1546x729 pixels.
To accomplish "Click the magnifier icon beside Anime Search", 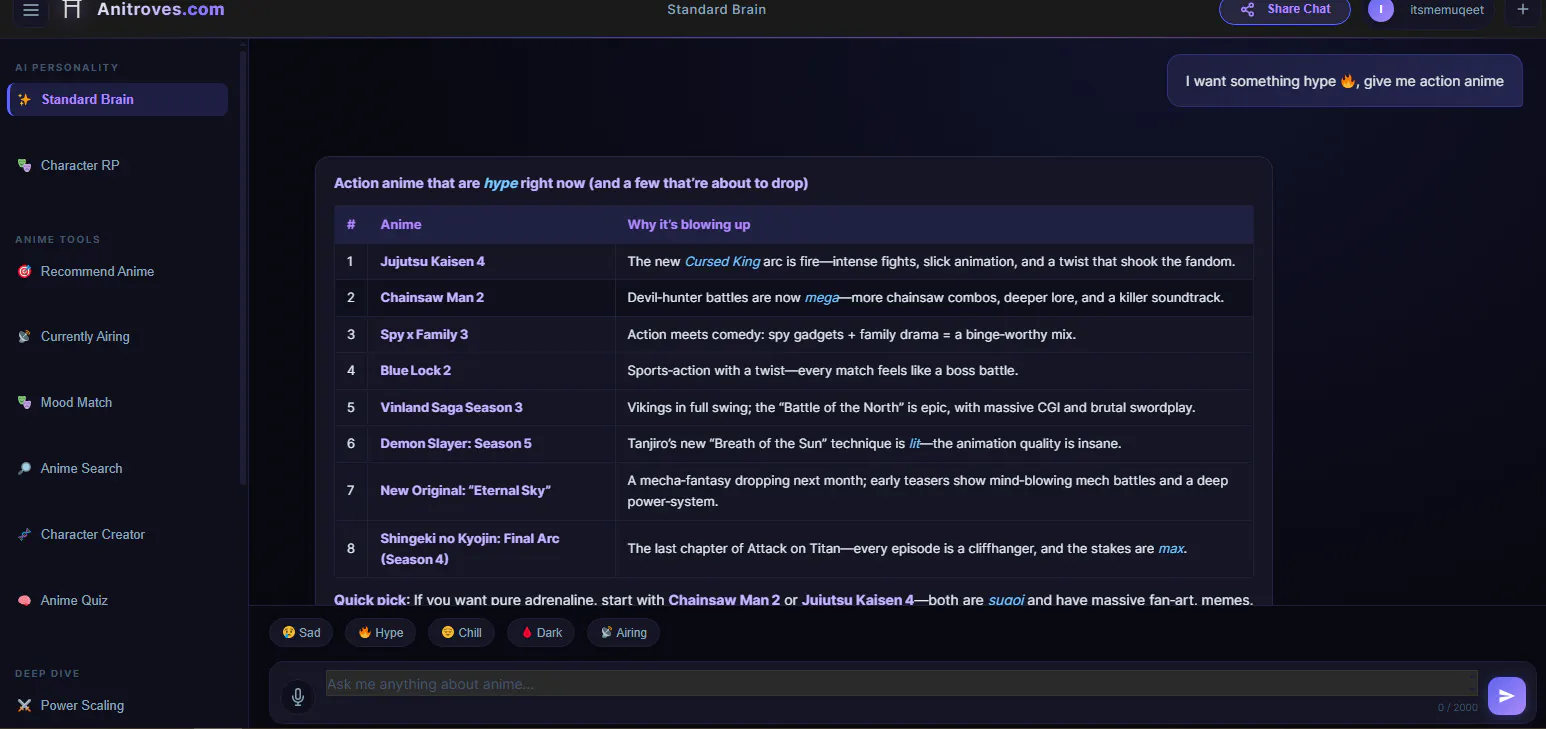I will coord(25,469).
